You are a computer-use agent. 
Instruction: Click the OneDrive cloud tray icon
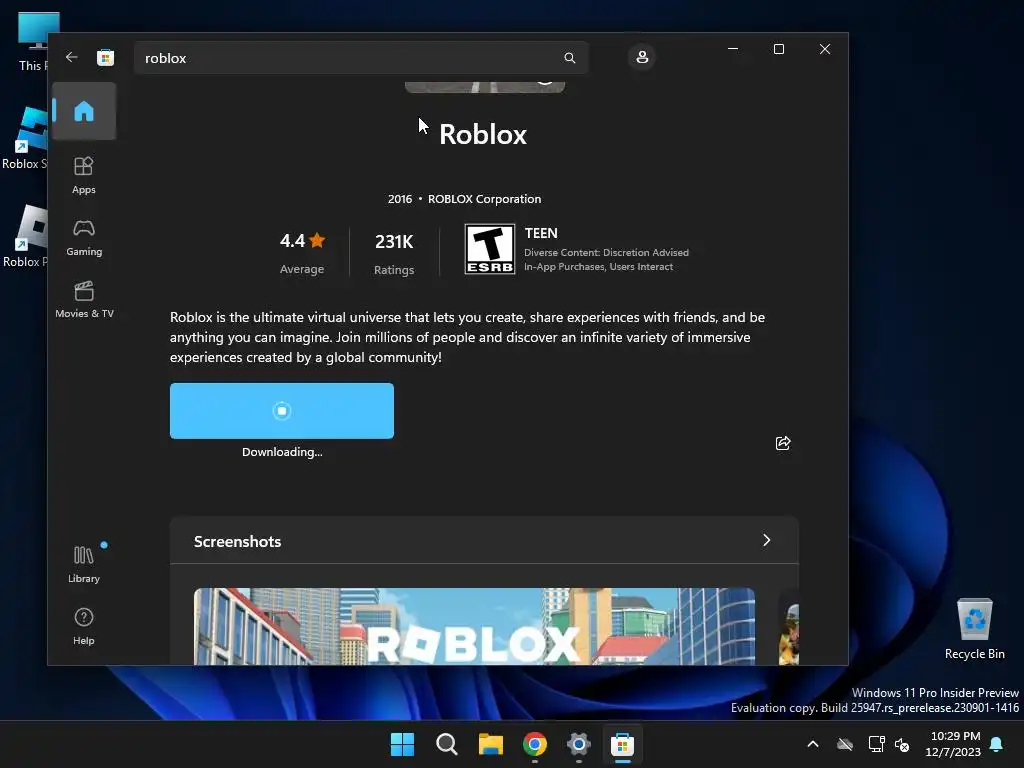click(x=845, y=744)
